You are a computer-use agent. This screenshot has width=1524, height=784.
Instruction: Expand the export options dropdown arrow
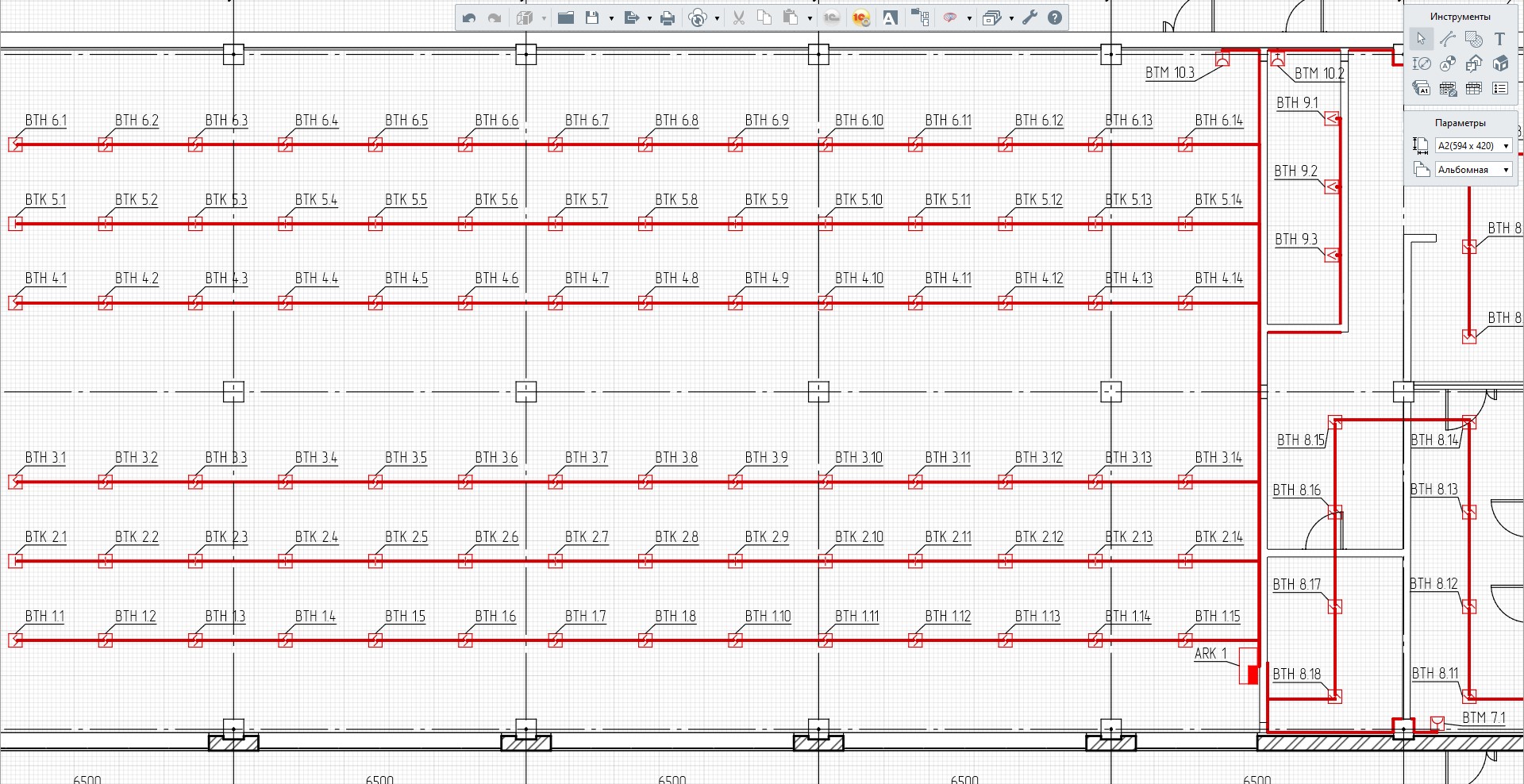point(649,18)
